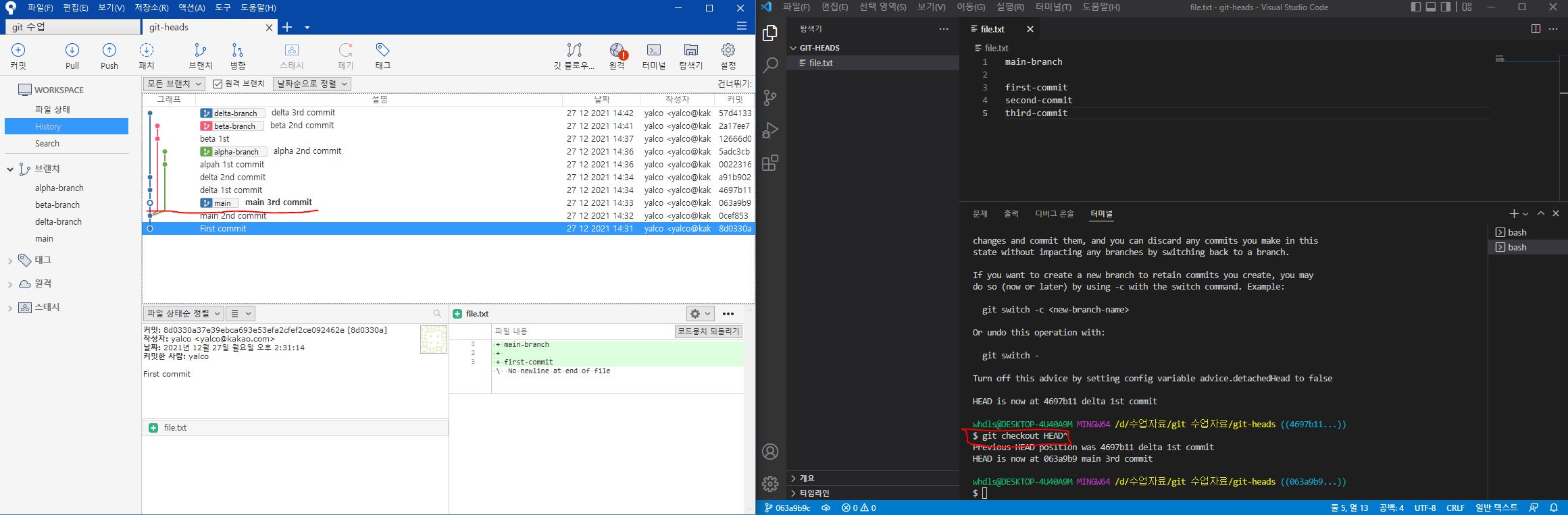Click the Stash (스태시) toolbar icon
Viewport: 1568px width, 515px height.
[292, 56]
